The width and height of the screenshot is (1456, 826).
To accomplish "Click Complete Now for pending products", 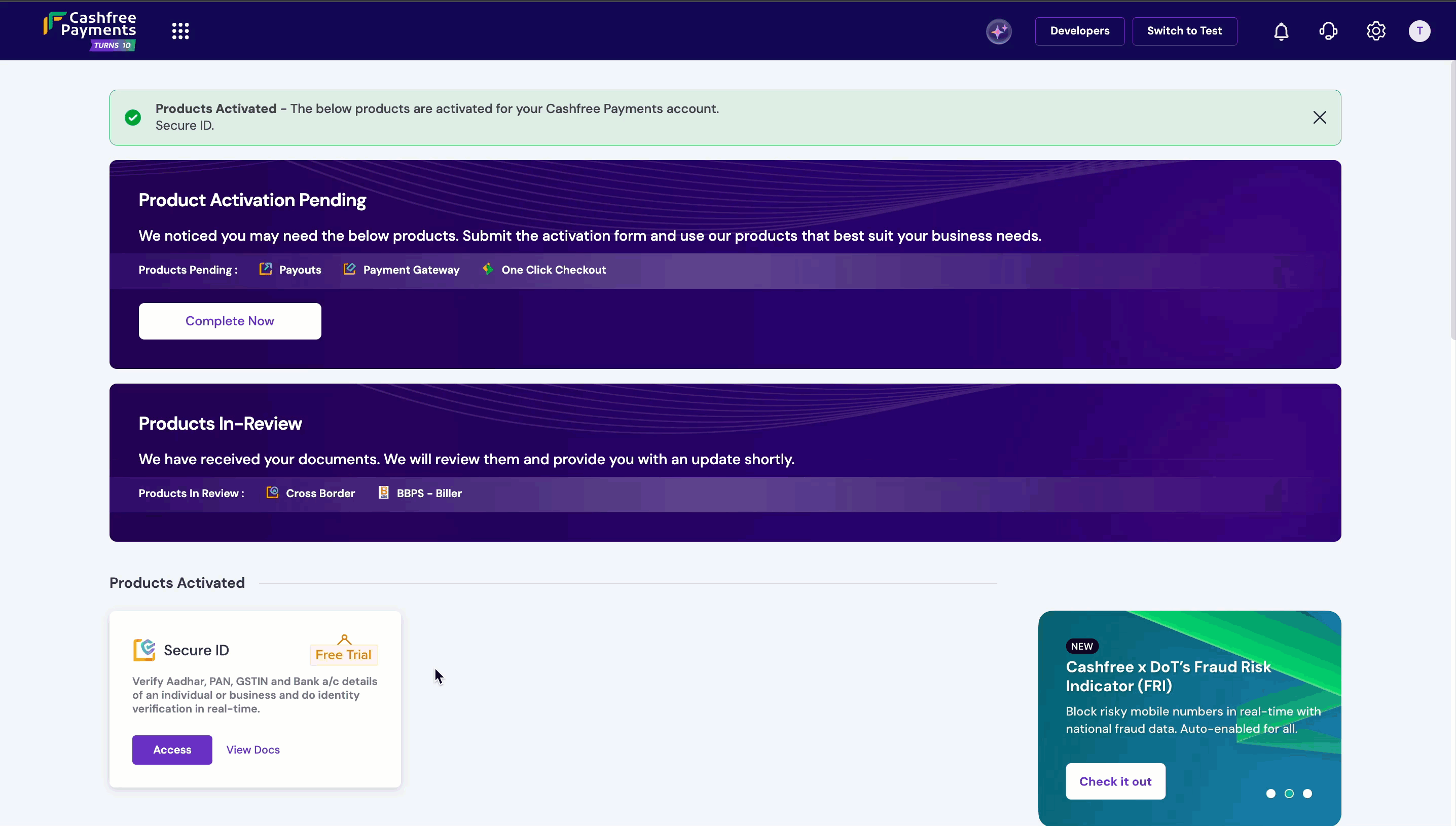I will coord(230,321).
